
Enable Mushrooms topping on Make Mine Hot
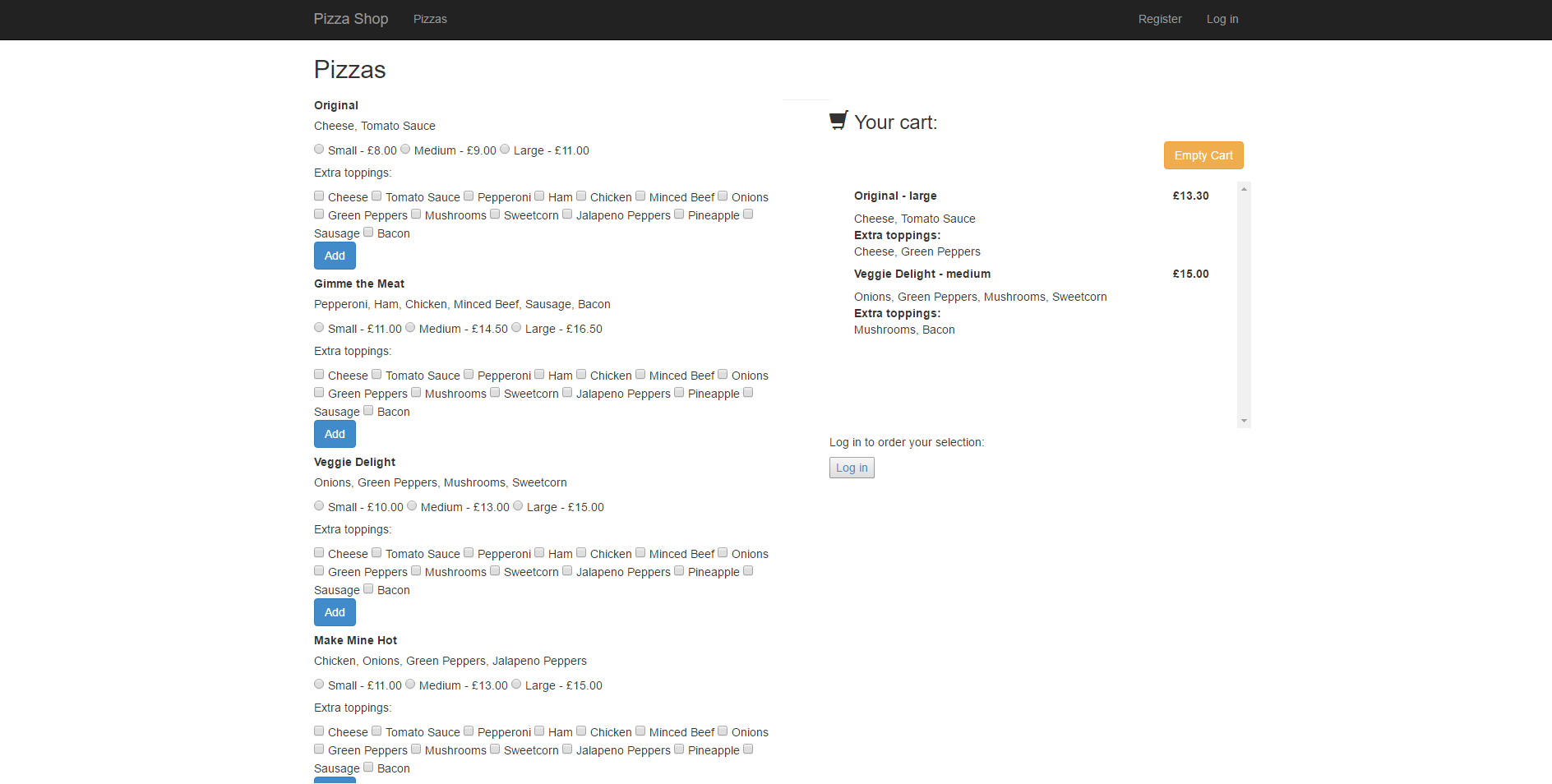pos(416,749)
